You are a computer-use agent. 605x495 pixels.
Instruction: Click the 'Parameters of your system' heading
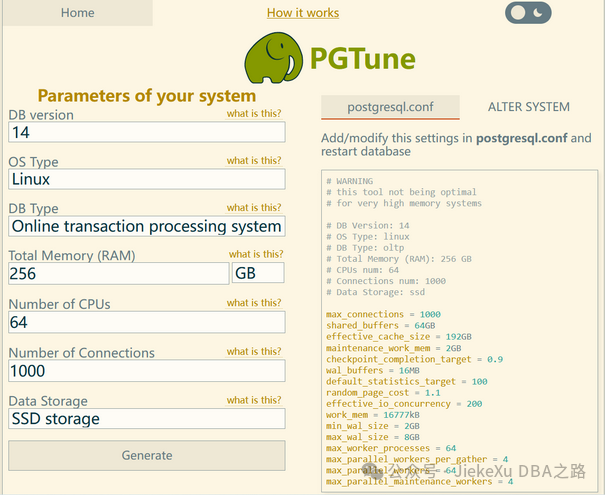[x=147, y=96]
